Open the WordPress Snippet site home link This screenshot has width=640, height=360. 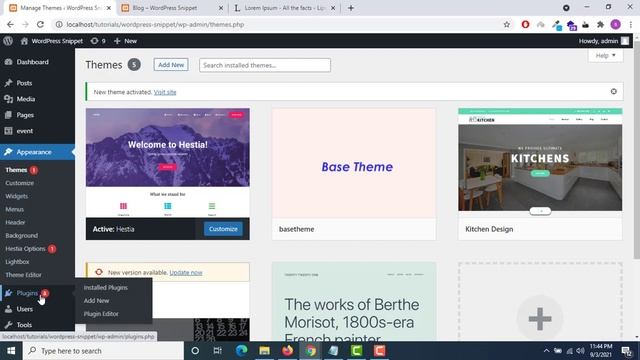pyautogui.click(x=52, y=41)
